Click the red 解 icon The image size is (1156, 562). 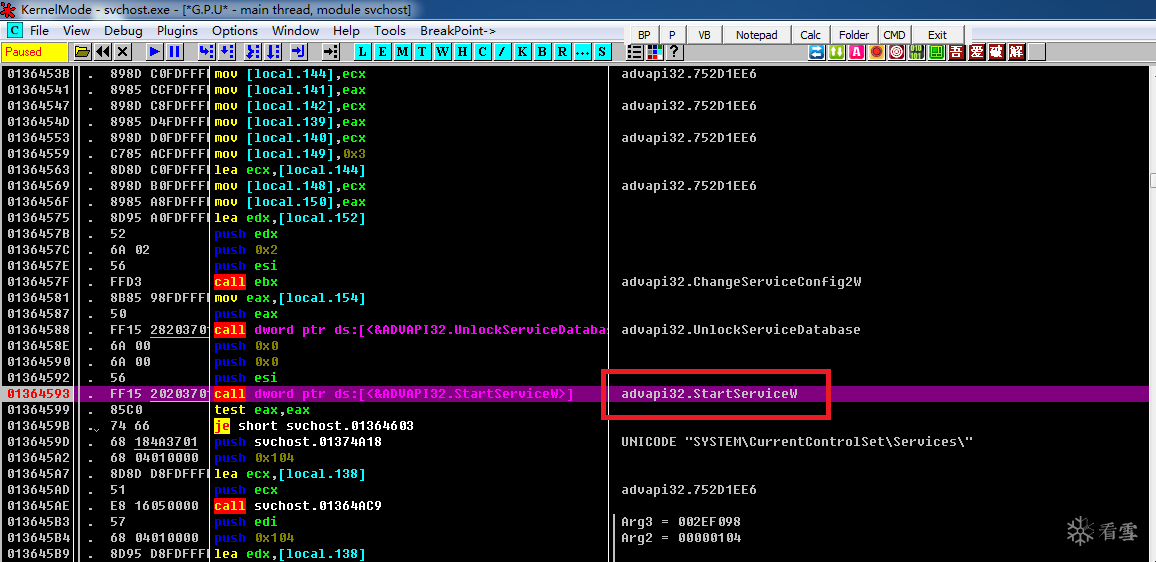[1016, 52]
